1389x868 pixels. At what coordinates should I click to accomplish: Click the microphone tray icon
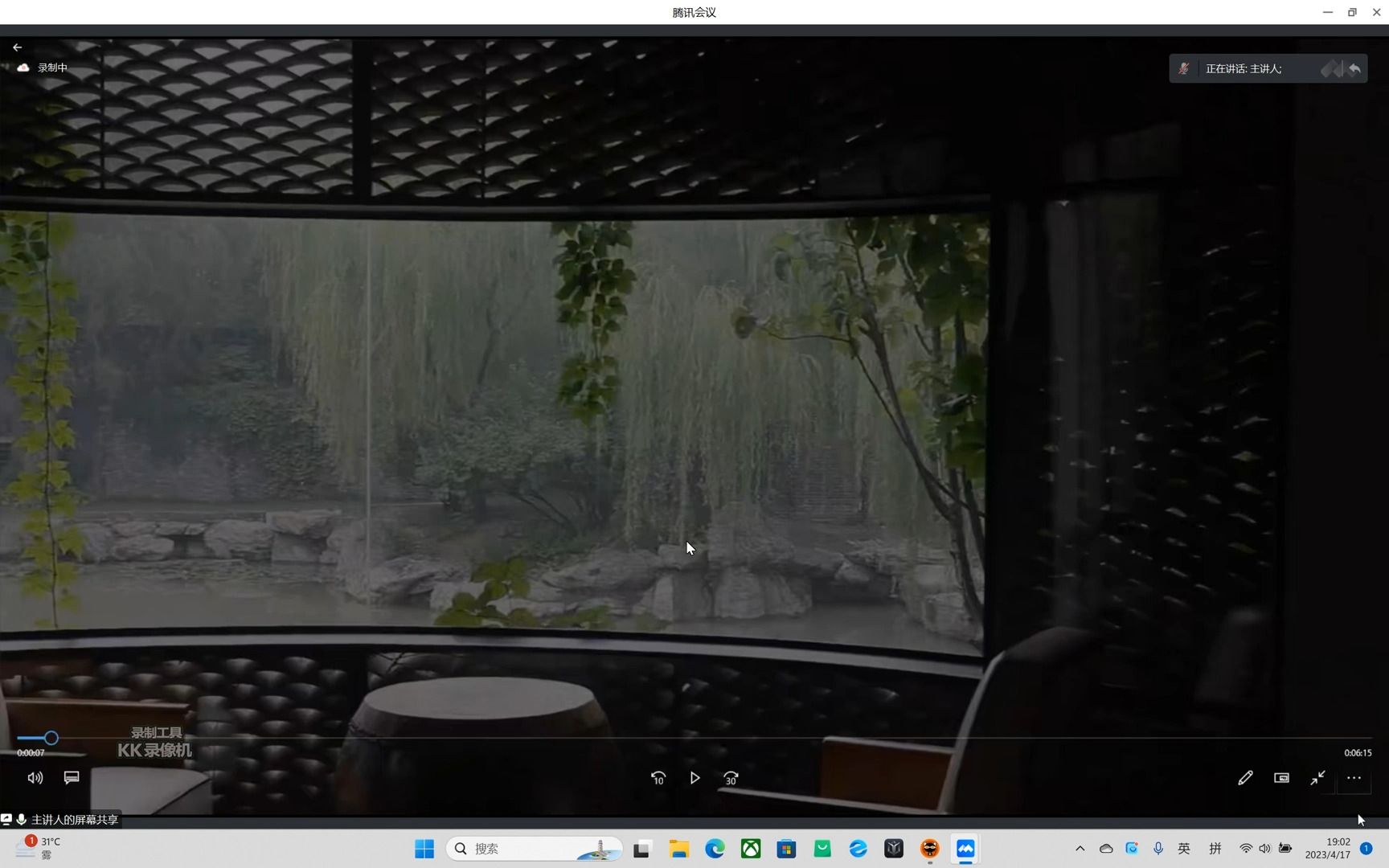point(1158,849)
